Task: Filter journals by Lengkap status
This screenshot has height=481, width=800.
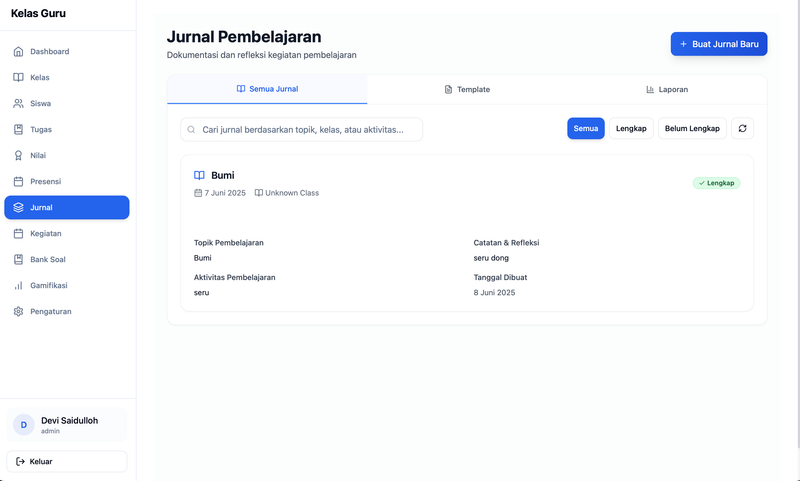Action: point(631,128)
